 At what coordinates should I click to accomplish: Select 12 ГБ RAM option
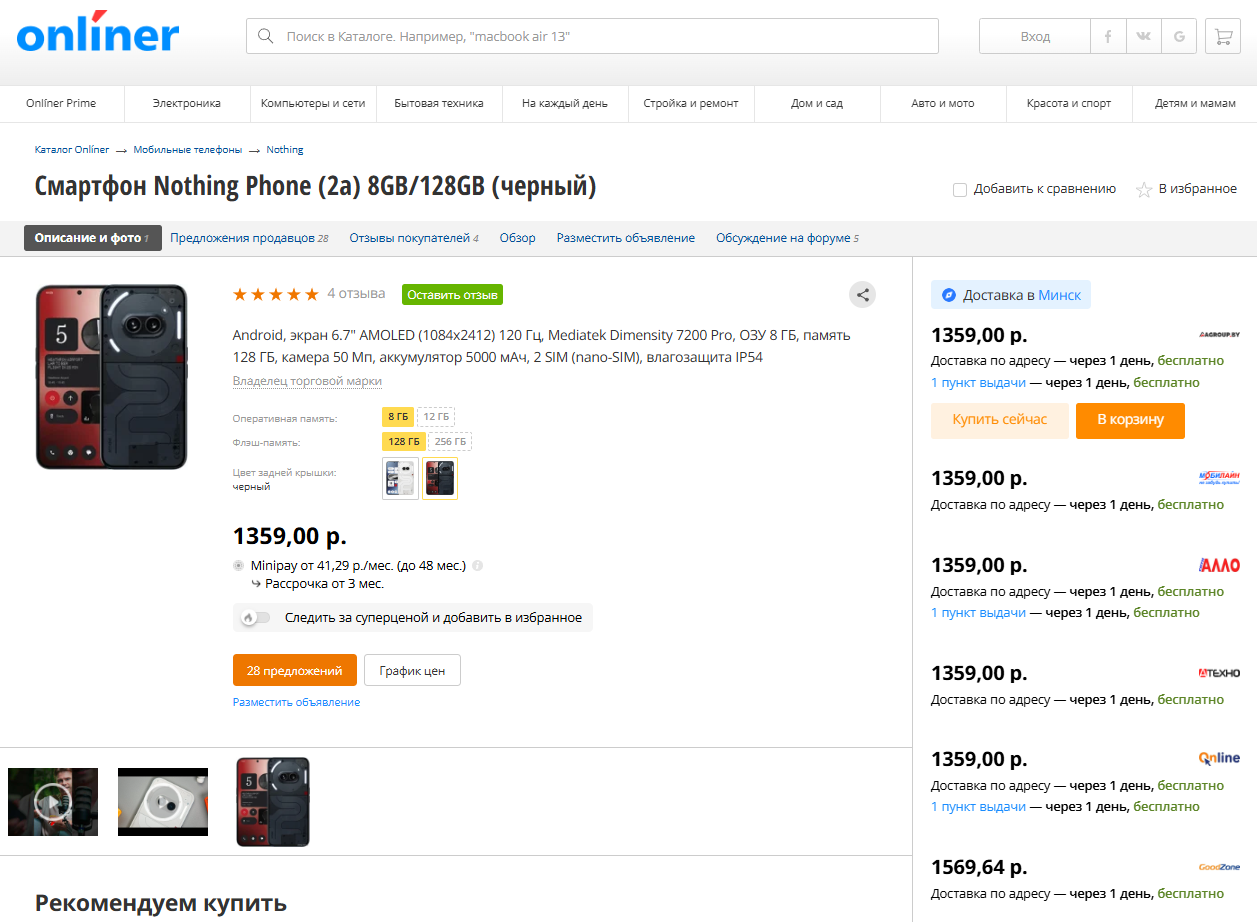click(436, 417)
